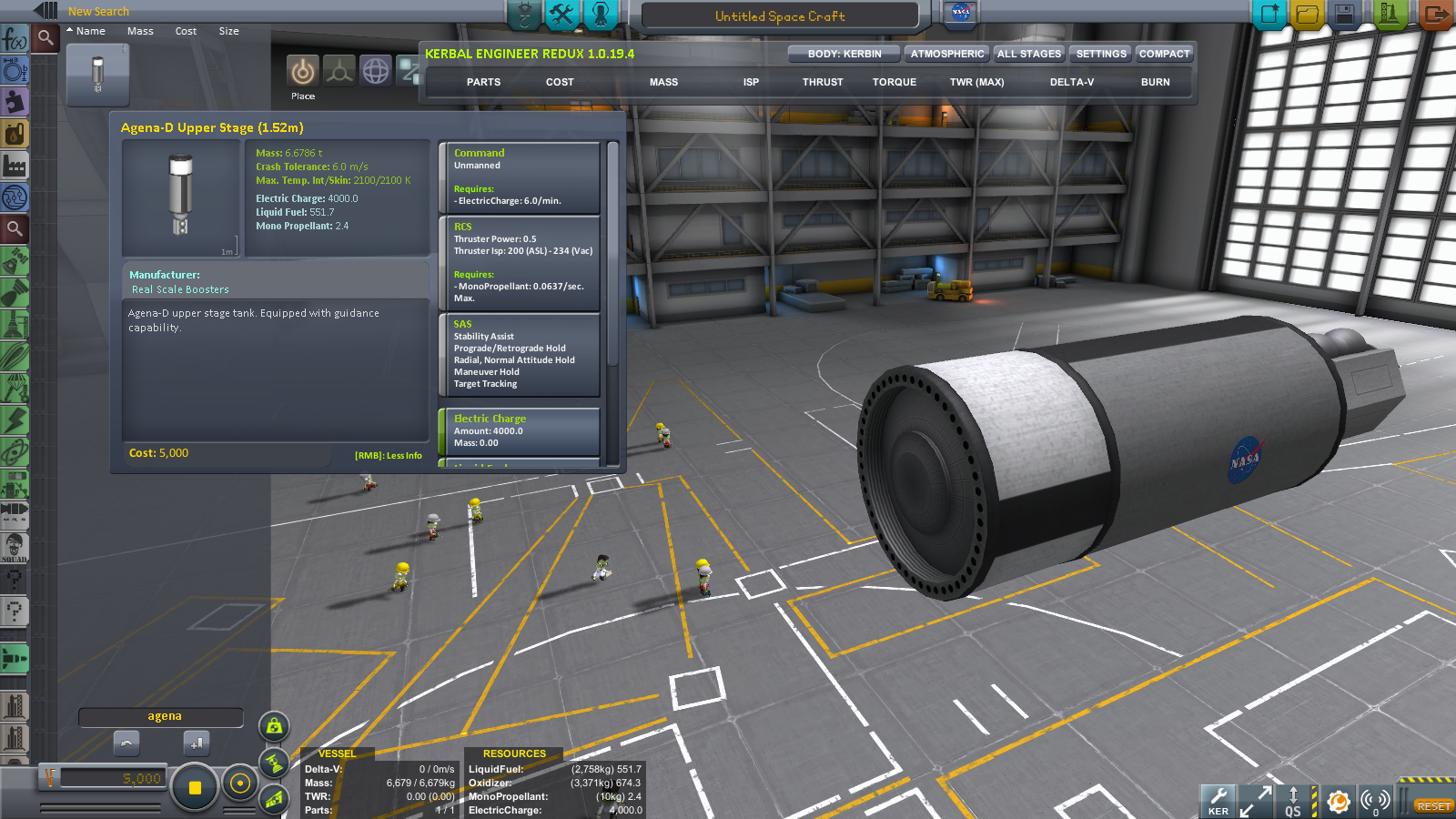The width and height of the screenshot is (1456, 819).
Task: Click the add part button beside undo
Action: [x=197, y=743]
